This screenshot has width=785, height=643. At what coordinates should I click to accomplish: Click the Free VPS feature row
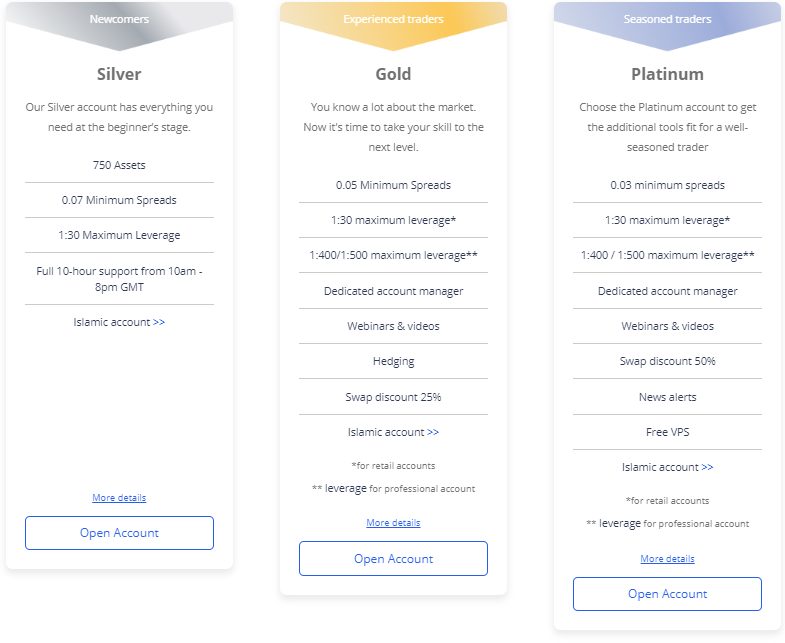pos(667,432)
